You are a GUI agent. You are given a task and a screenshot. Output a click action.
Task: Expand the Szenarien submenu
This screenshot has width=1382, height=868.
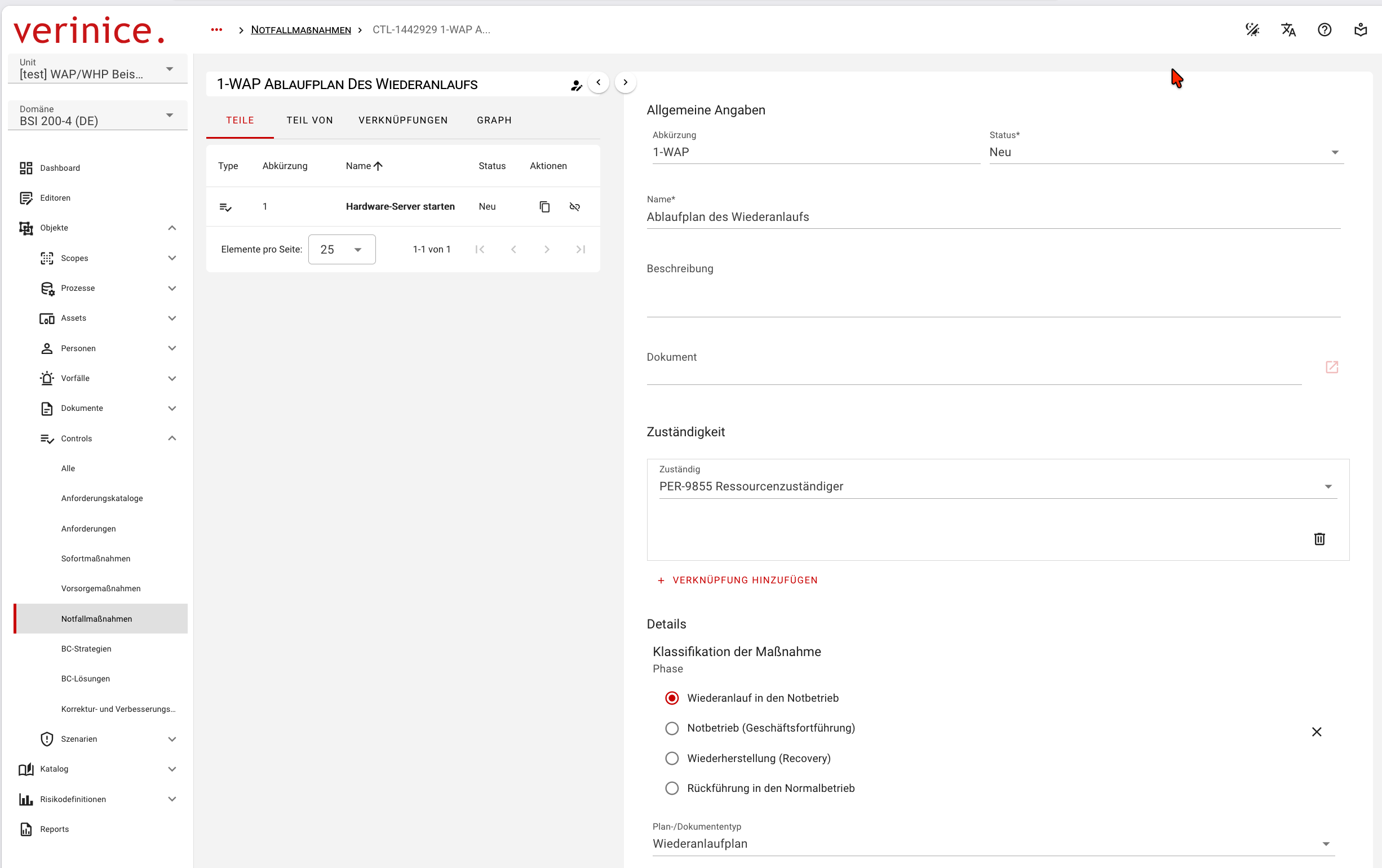point(171,739)
